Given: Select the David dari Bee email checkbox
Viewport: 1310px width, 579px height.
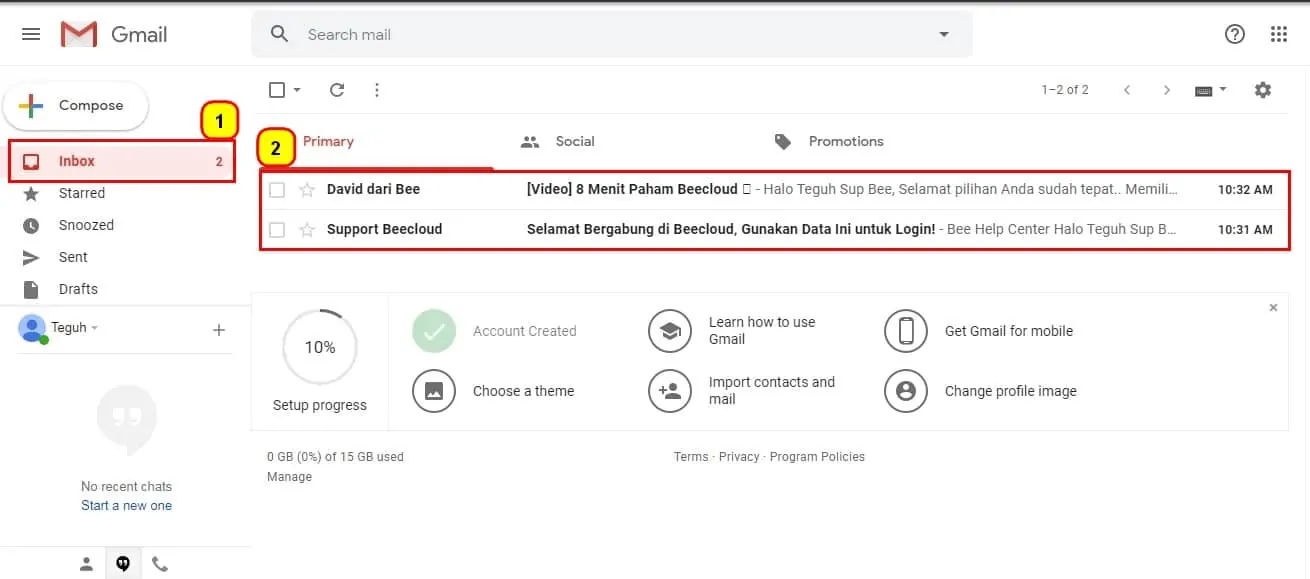Looking at the screenshot, I should pyautogui.click(x=277, y=190).
